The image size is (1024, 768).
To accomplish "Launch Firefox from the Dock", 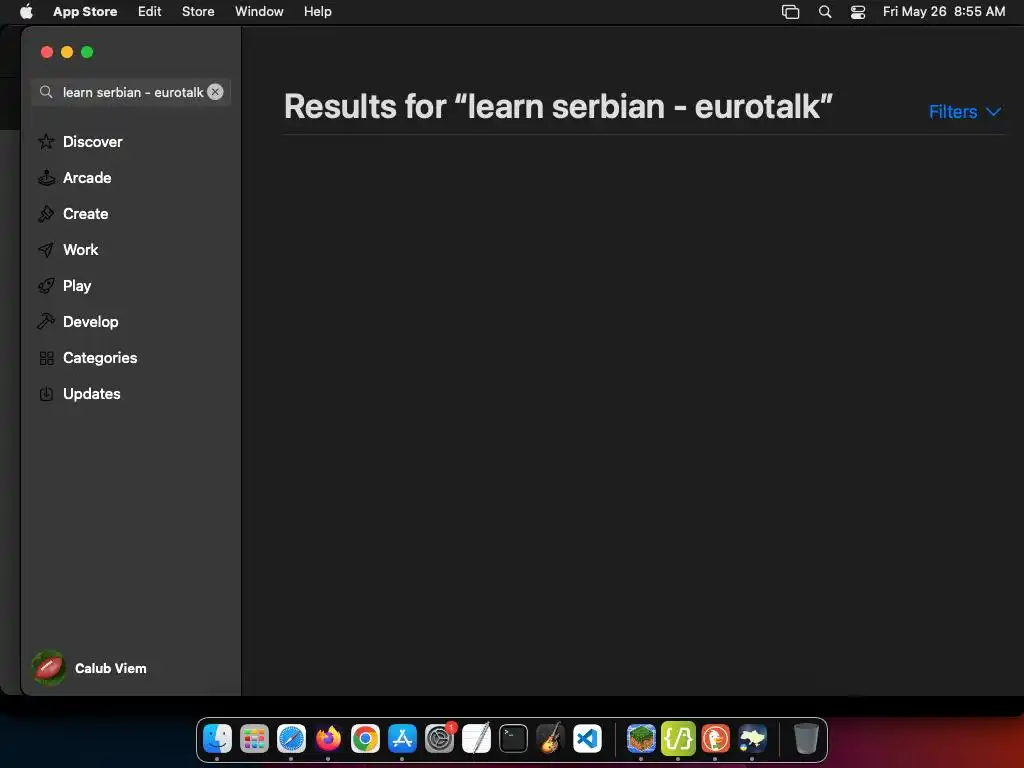I will (x=328, y=739).
